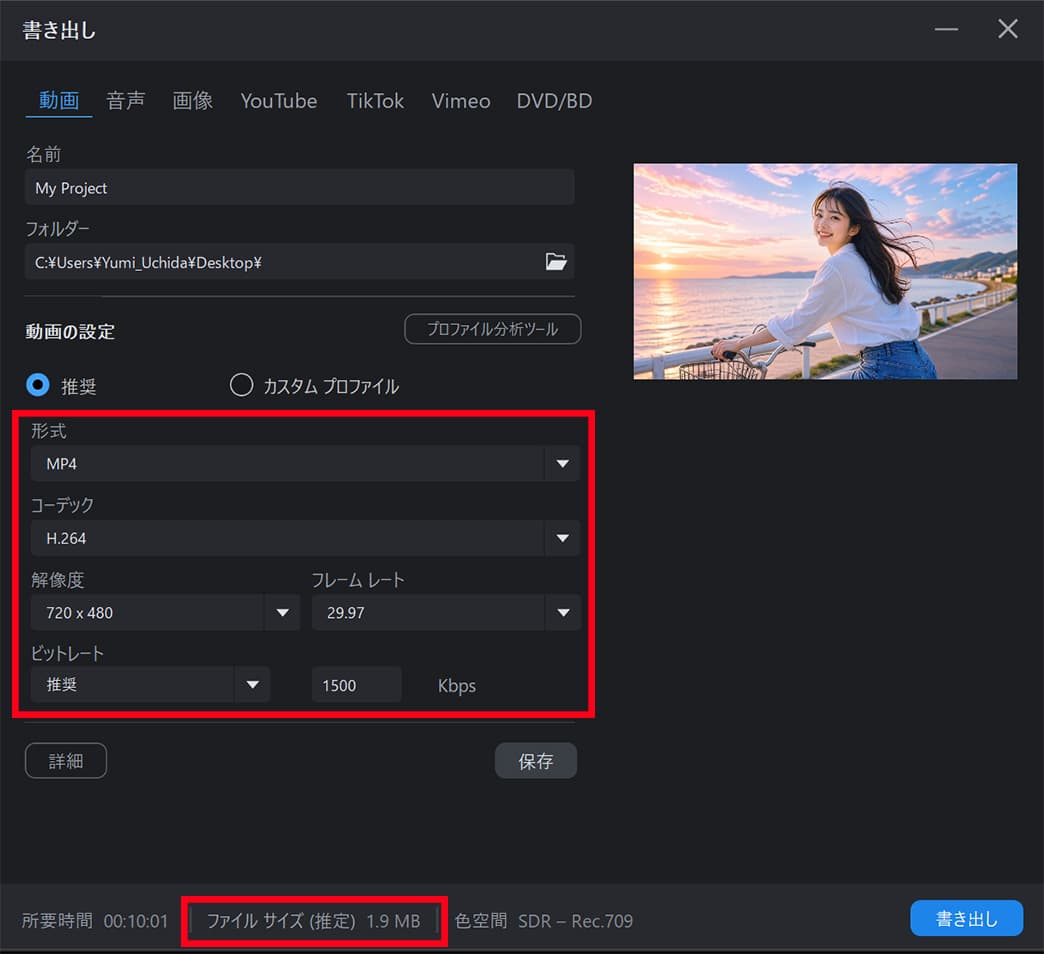Switch to the 動画 tab
The height and width of the screenshot is (954, 1044).
[59, 101]
